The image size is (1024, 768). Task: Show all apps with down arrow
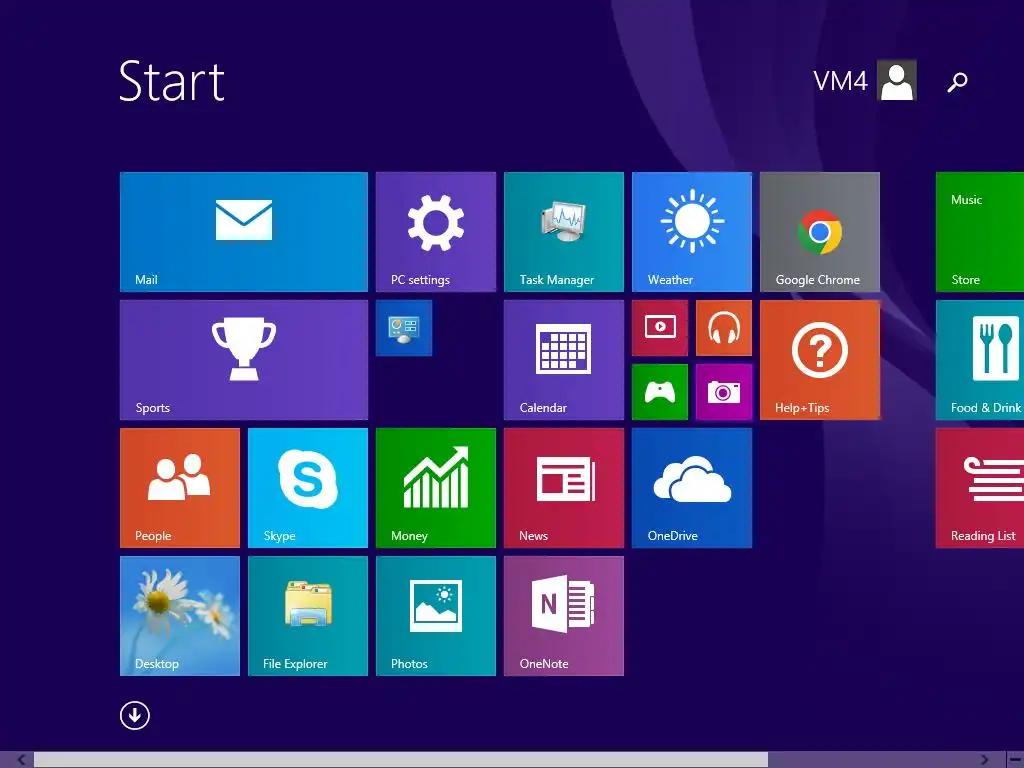pos(135,715)
